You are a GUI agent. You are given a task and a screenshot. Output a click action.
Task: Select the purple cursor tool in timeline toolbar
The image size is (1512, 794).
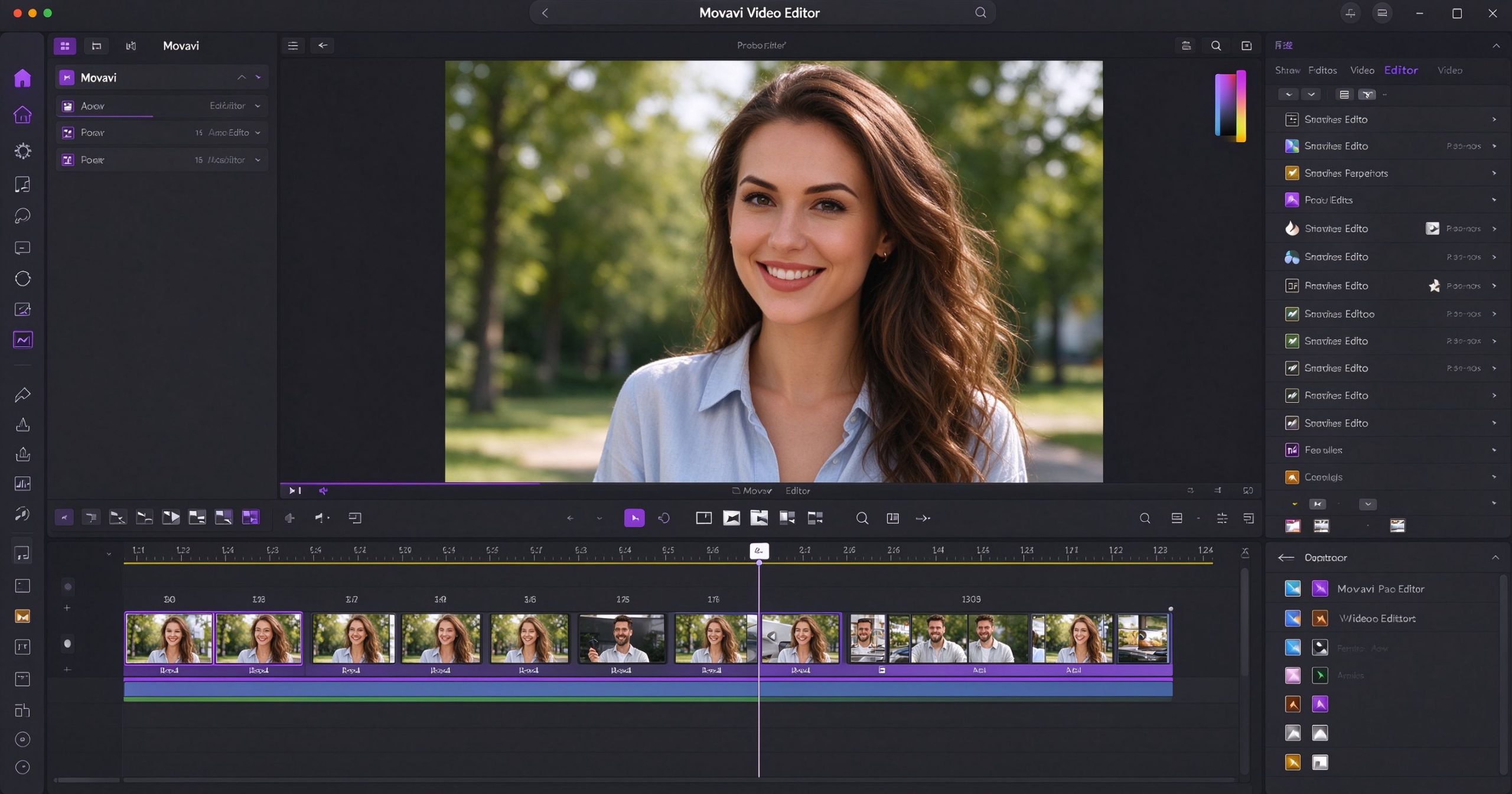(x=634, y=518)
